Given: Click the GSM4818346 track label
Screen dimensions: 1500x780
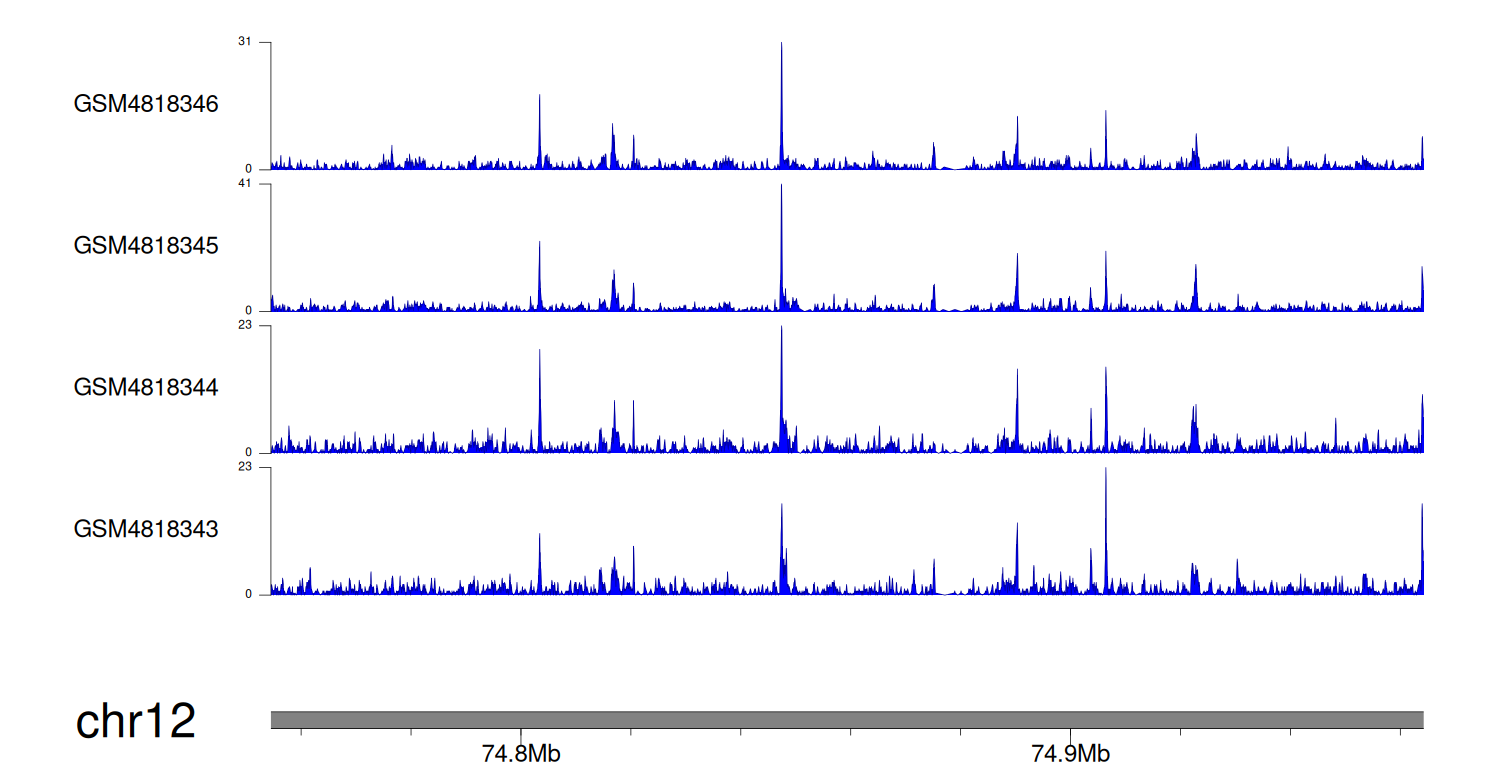Looking at the screenshot, I should (x=146, y=104).
